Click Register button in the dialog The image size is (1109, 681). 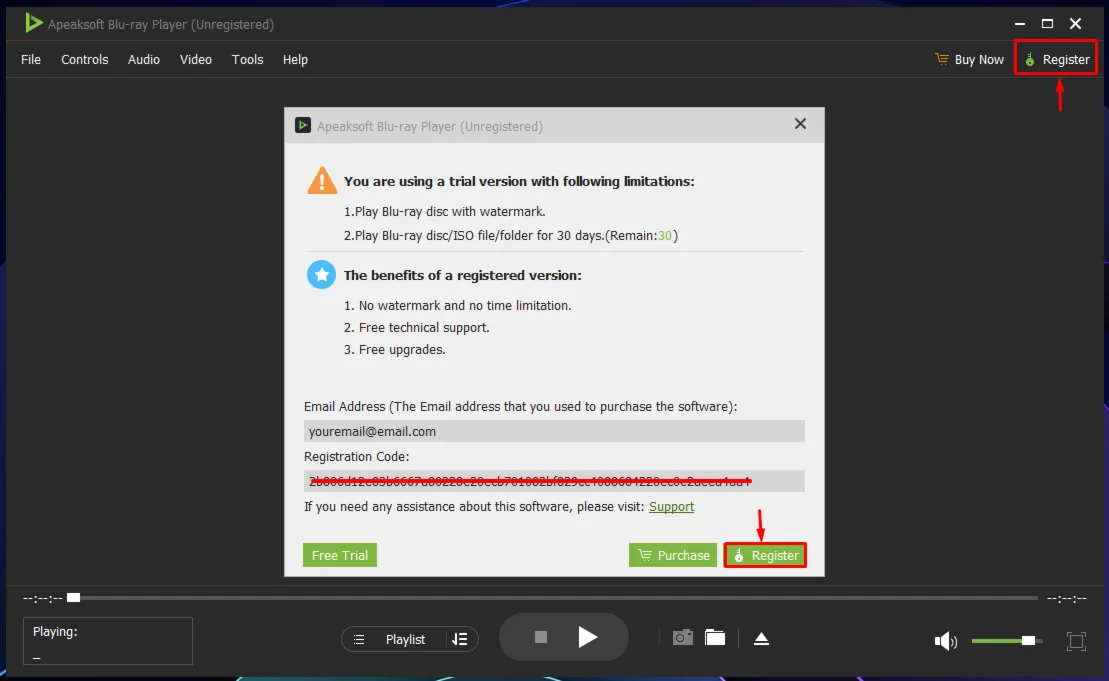(x=765, y=555)
